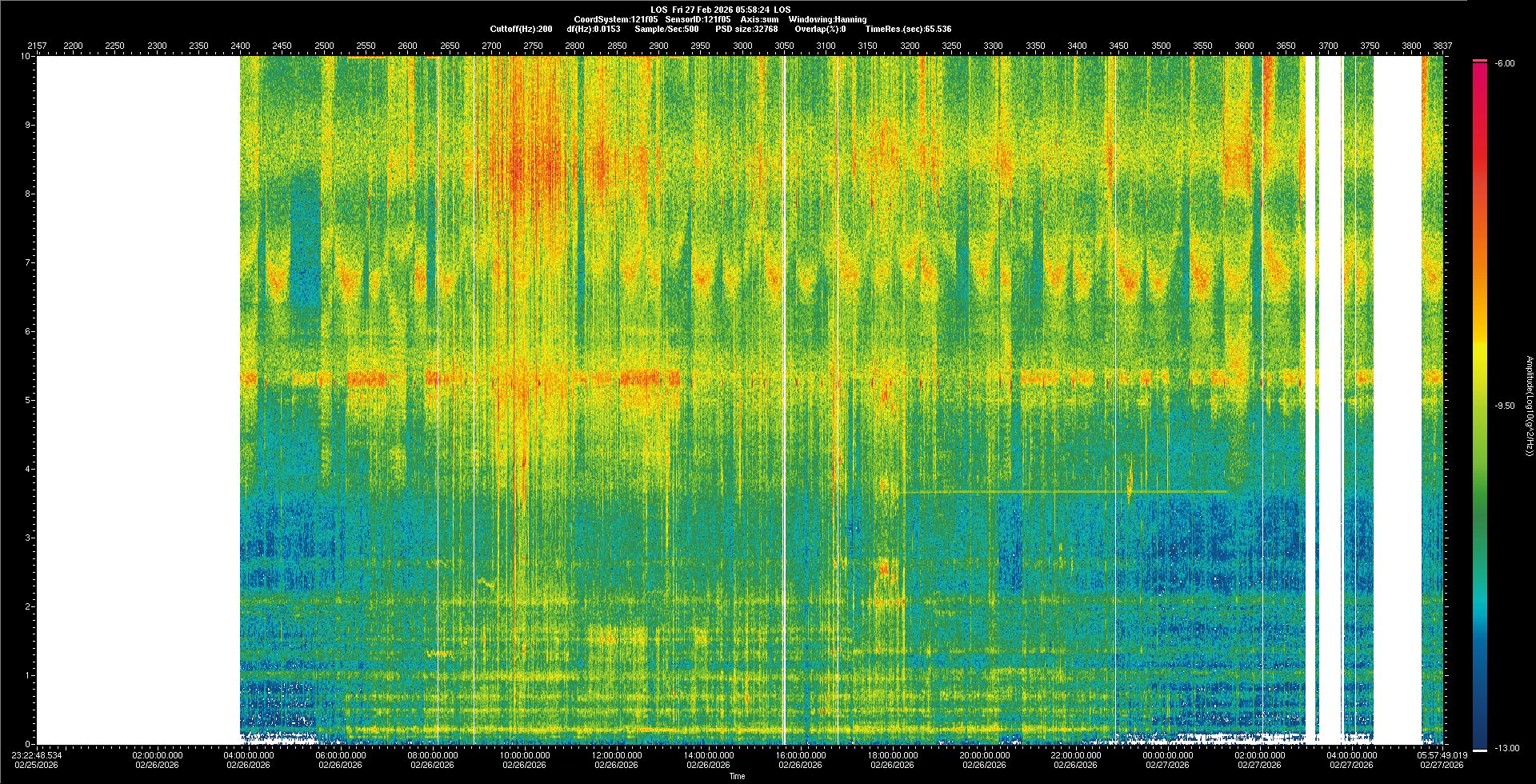Click the 23:22:48.534 start time label
This screenshot has width=1536, height=784.
click(38, 755)
